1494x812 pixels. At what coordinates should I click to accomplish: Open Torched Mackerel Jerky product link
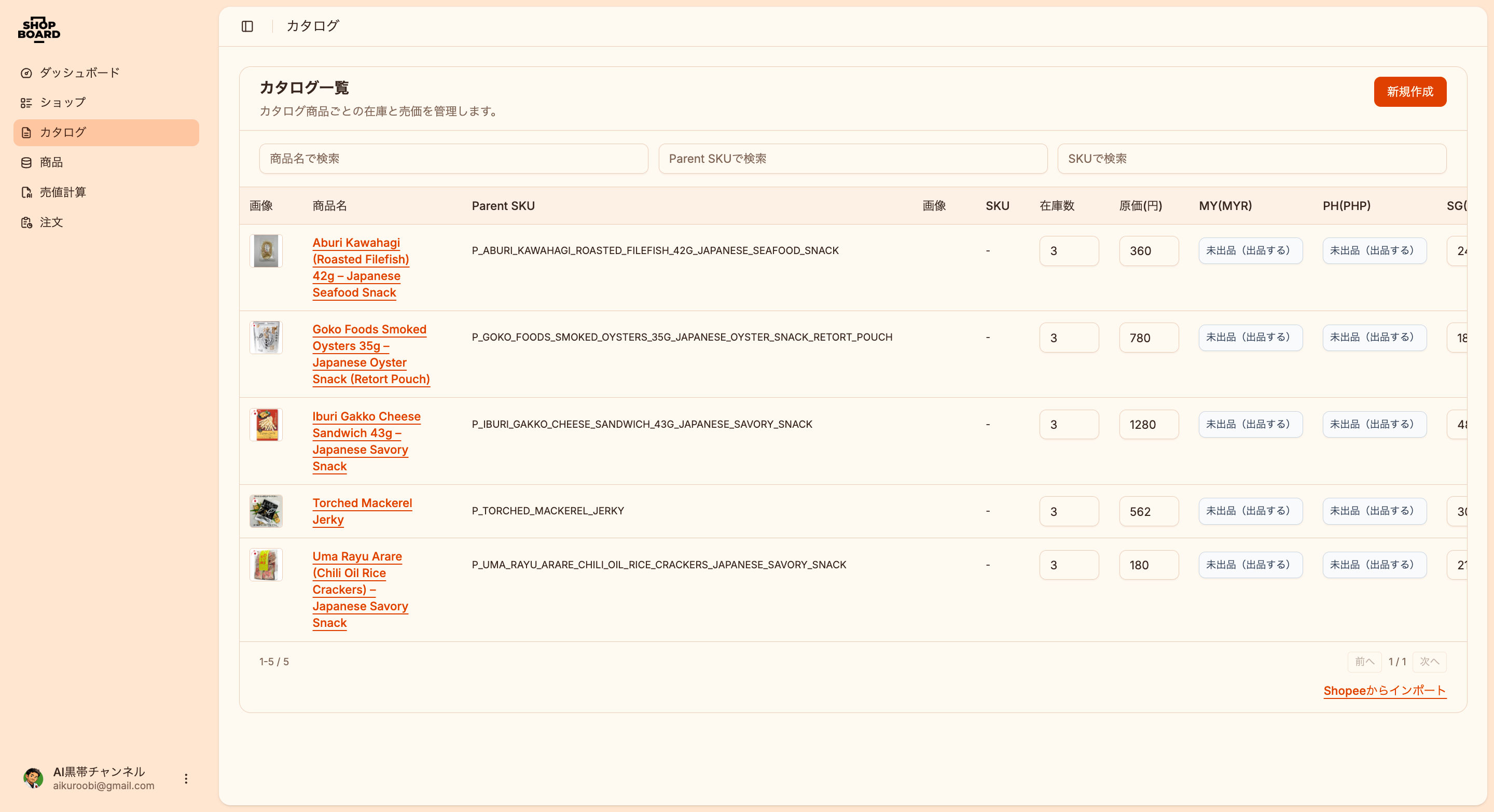coord(362,511)
